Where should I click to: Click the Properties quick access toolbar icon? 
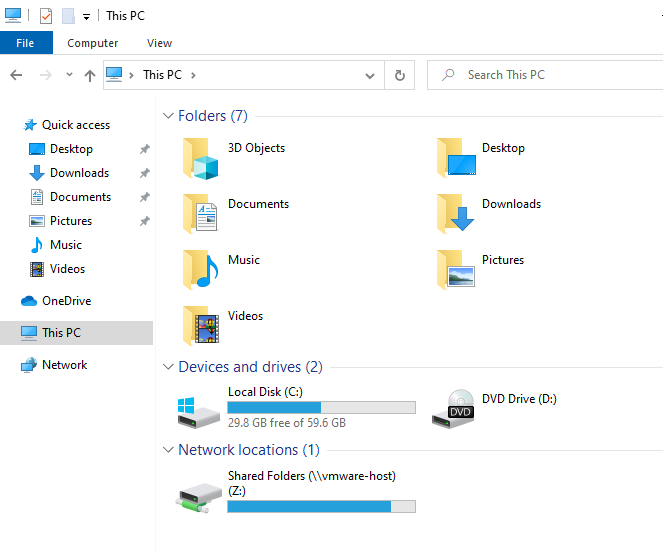pos(46,16)
